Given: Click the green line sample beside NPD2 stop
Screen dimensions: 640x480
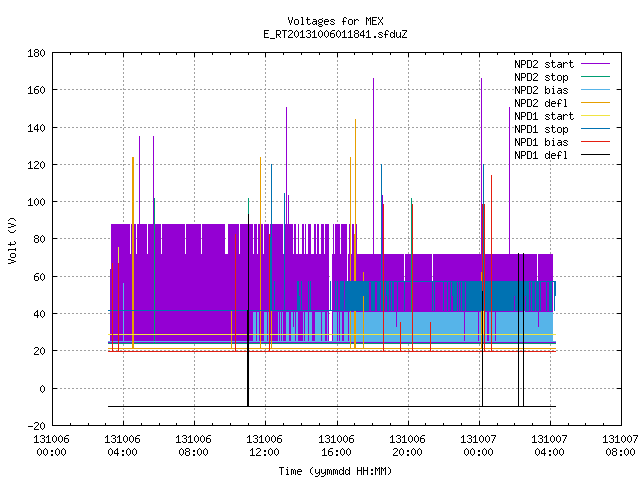Looking at the screenshot, I should [x=595, y=77].
